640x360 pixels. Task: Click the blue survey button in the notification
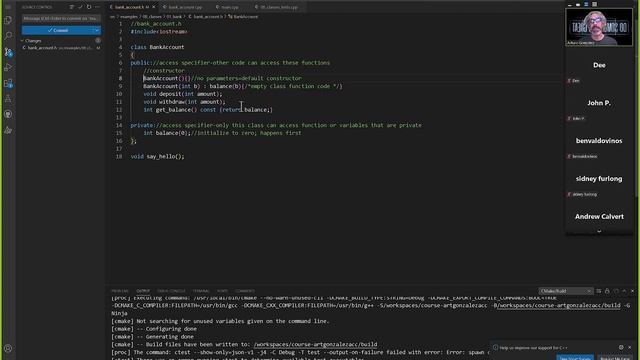(576, 358)
